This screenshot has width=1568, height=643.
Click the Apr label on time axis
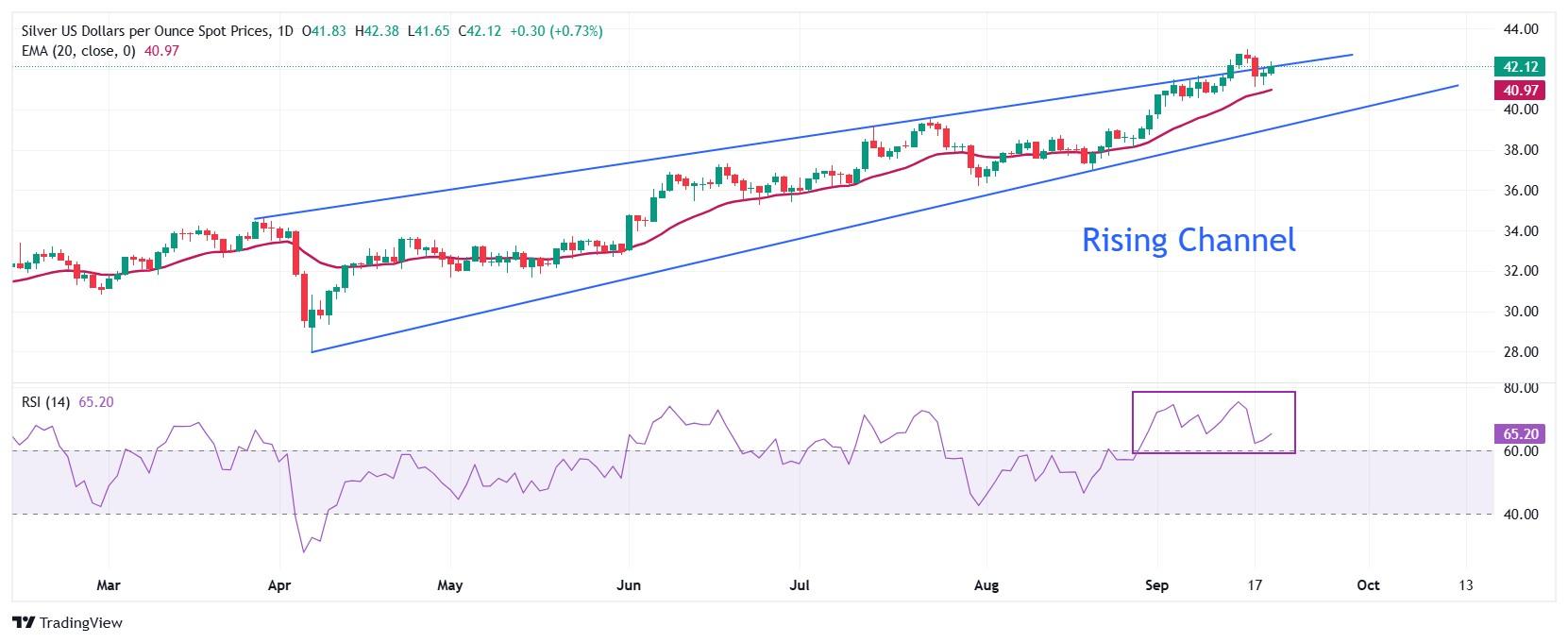pyautogui.click(x=278, y=585)
